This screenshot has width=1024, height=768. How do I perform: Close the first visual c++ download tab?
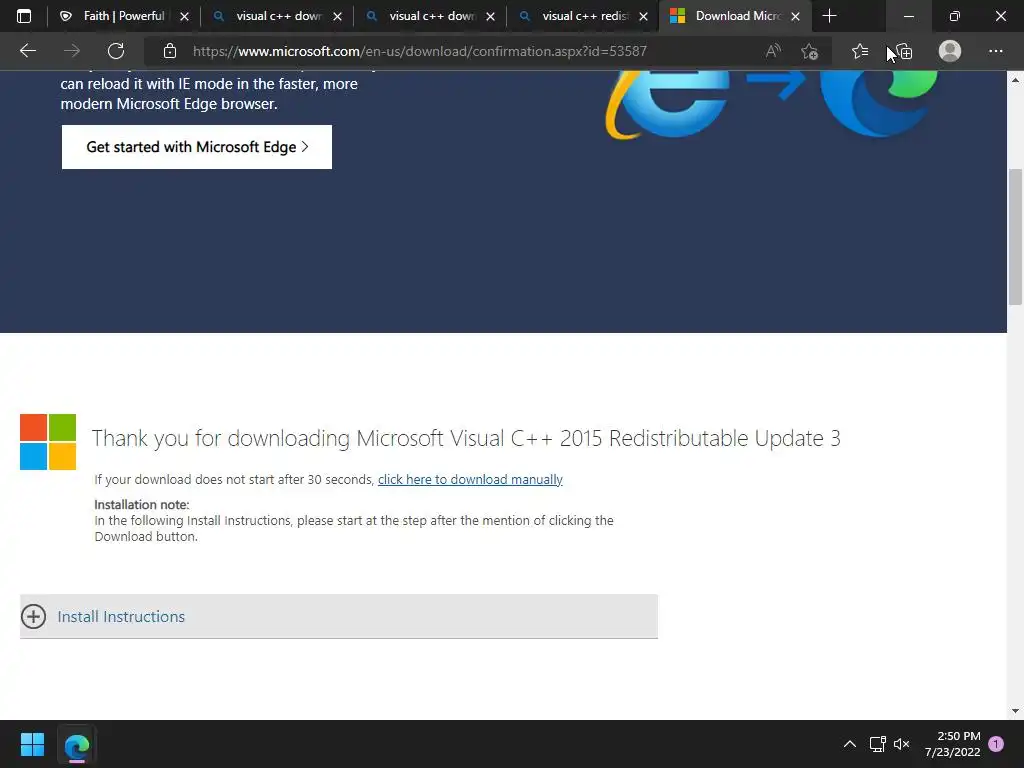[x=337, y=16]
